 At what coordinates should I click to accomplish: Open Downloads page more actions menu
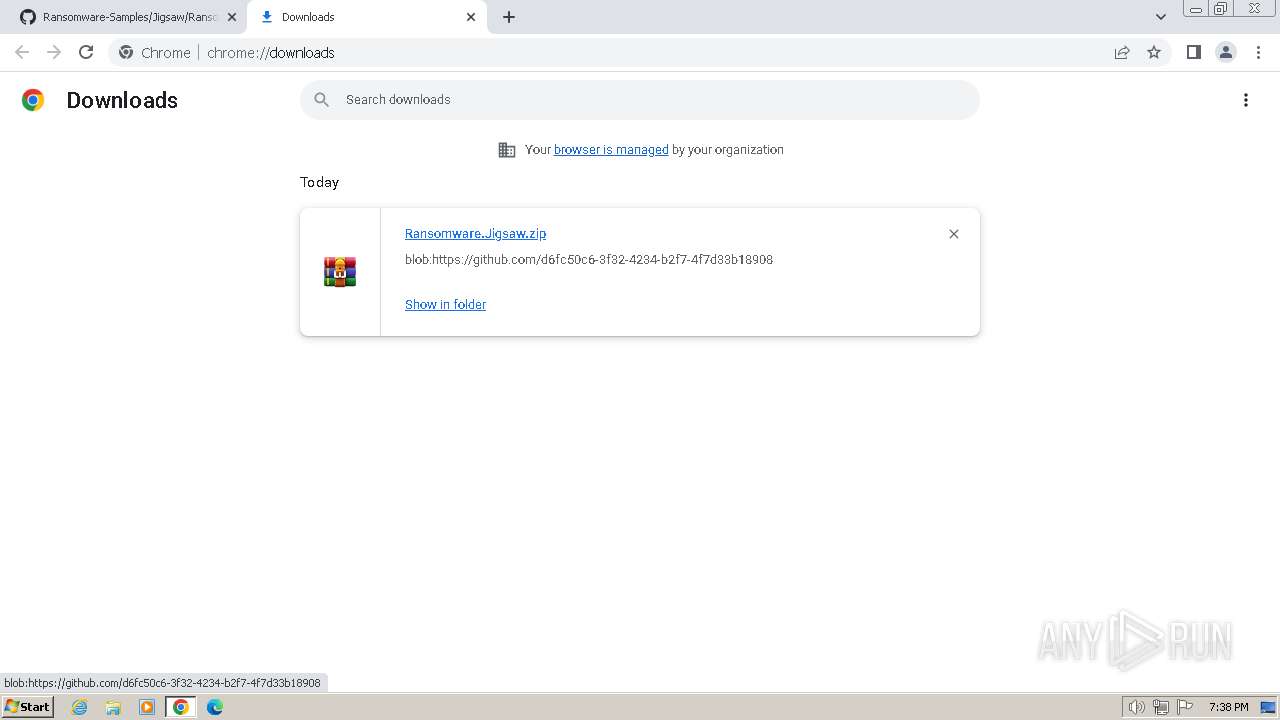tap(1245, 100)
